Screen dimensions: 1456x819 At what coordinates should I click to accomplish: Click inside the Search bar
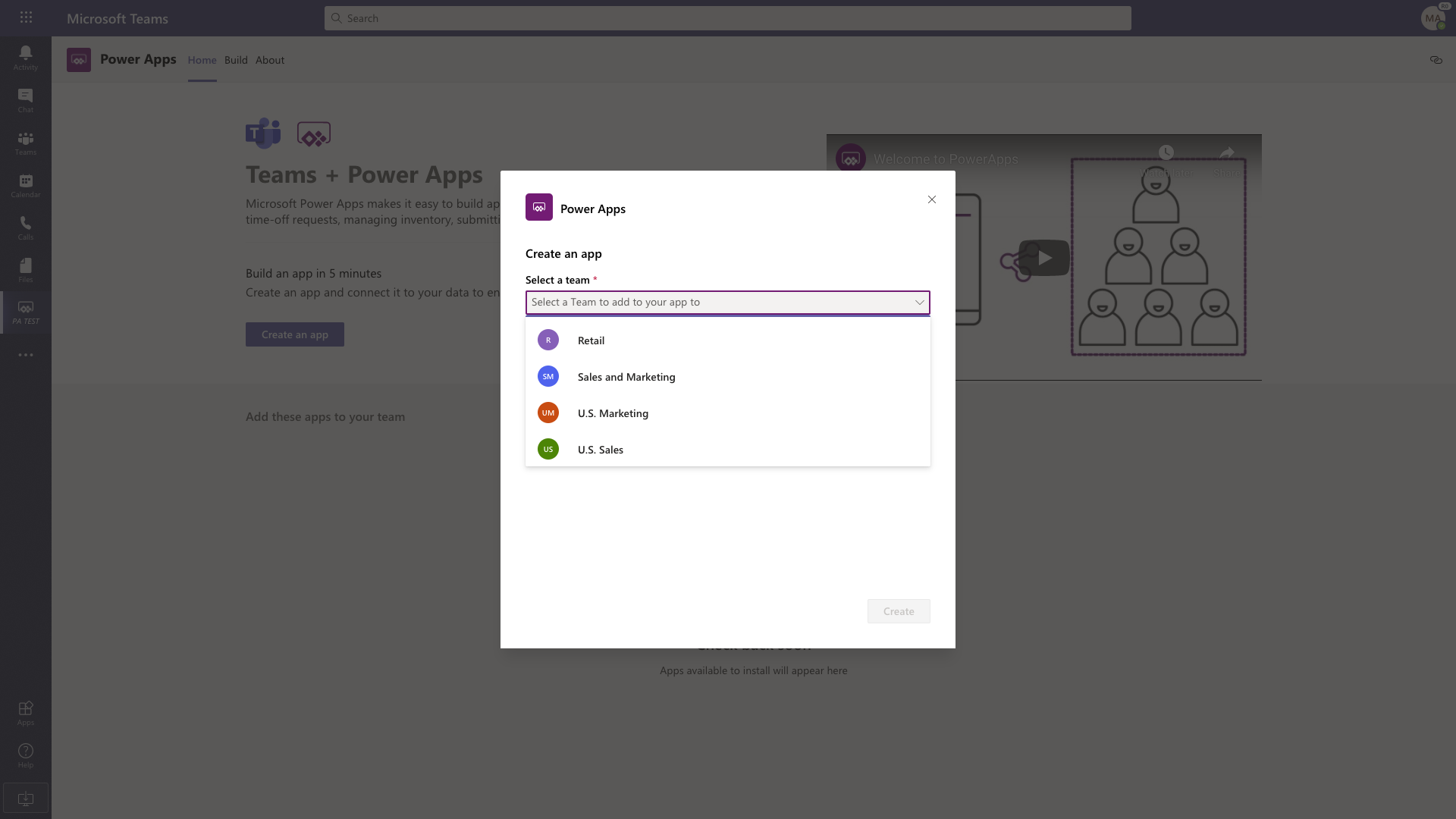point(727,17)
